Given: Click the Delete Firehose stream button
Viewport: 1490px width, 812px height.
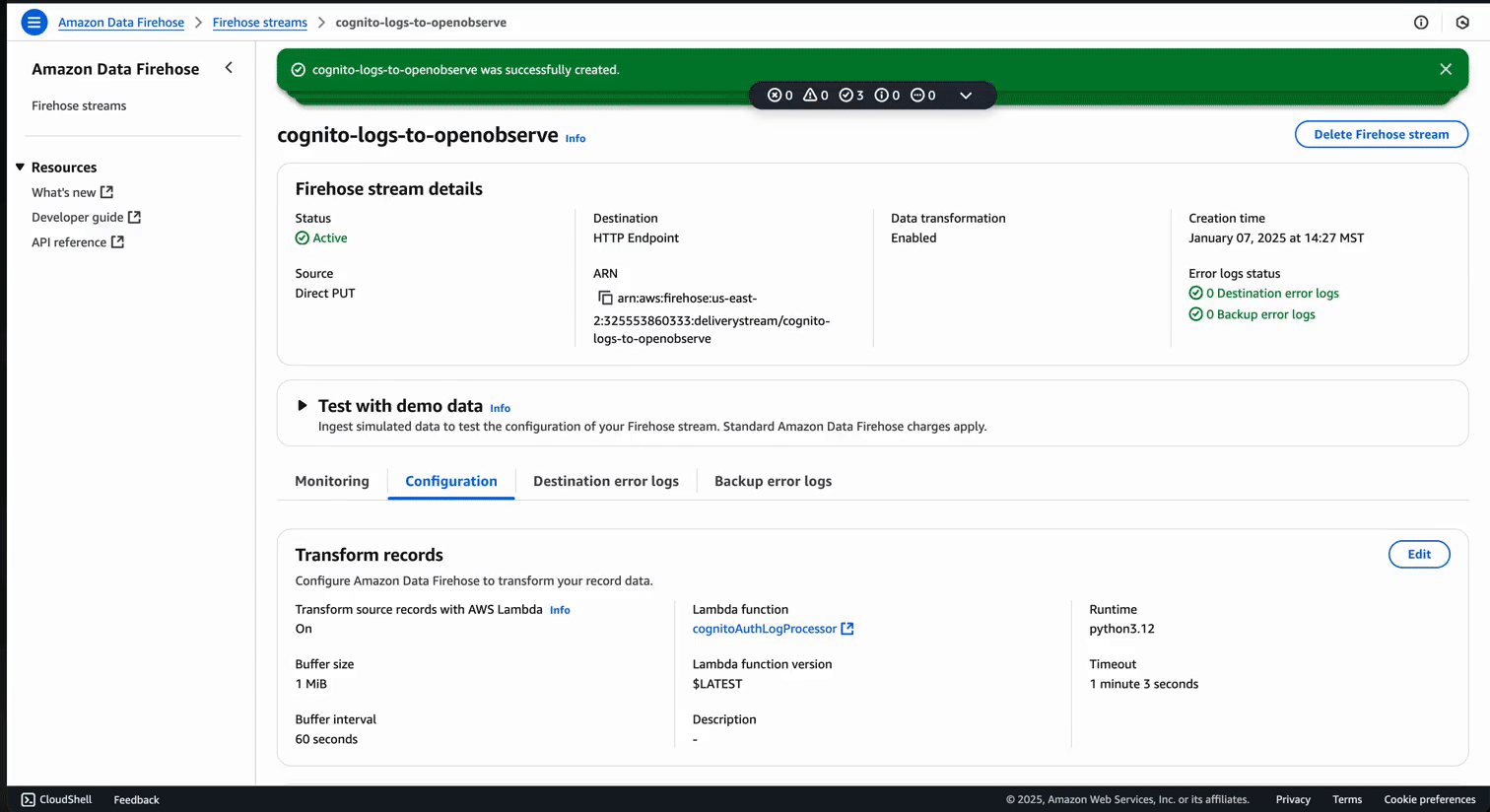Looking at the screenshot, I should 1381,134.
